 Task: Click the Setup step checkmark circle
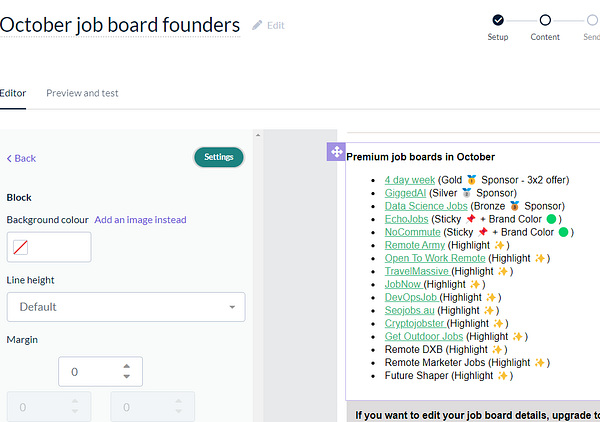pos(498,19)
